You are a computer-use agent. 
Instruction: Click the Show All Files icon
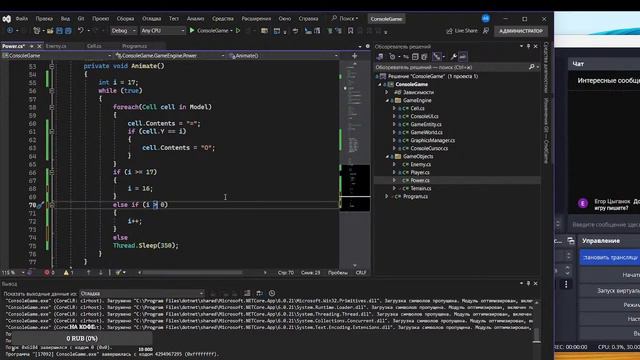(x=424, y=57)
